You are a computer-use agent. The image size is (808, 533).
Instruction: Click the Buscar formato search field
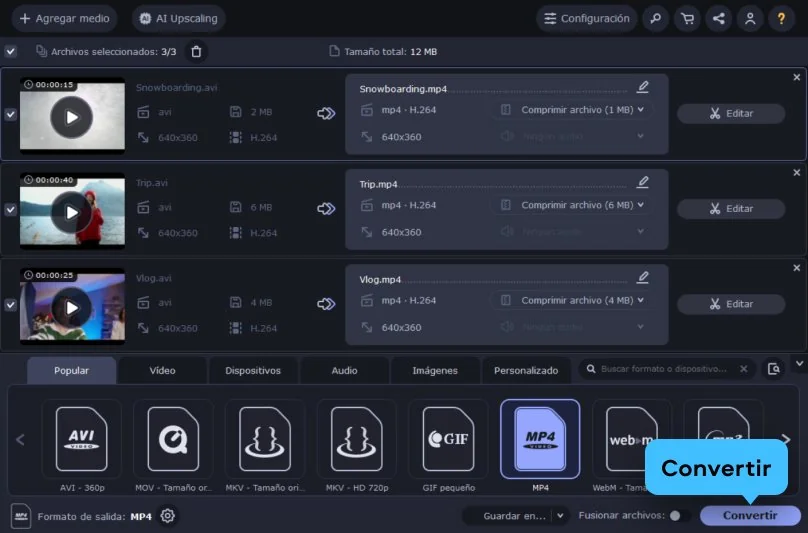664,369
